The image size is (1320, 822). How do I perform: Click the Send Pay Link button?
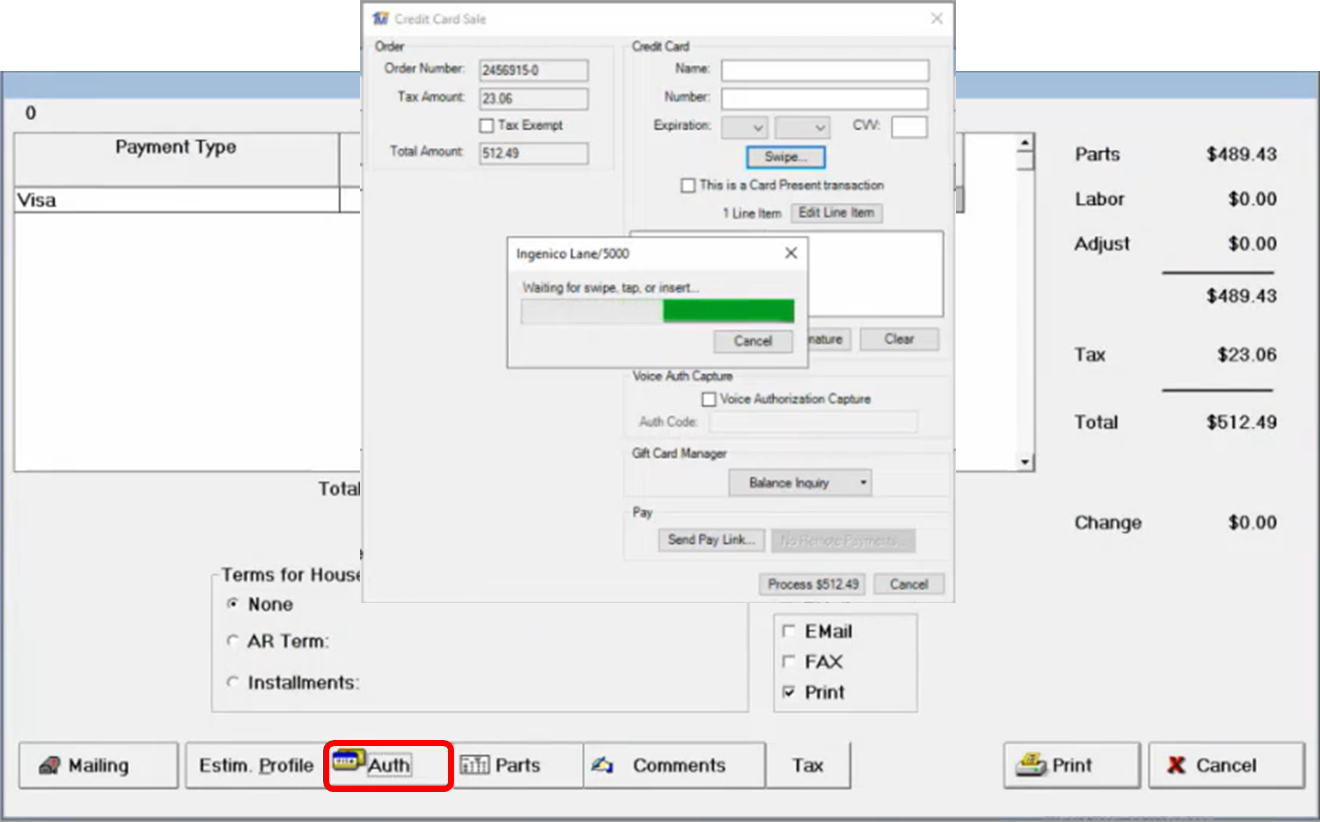click(711, 540)
